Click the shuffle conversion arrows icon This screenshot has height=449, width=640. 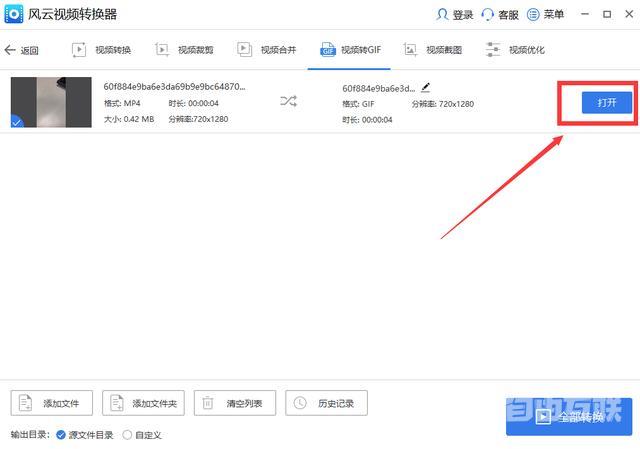289,101
